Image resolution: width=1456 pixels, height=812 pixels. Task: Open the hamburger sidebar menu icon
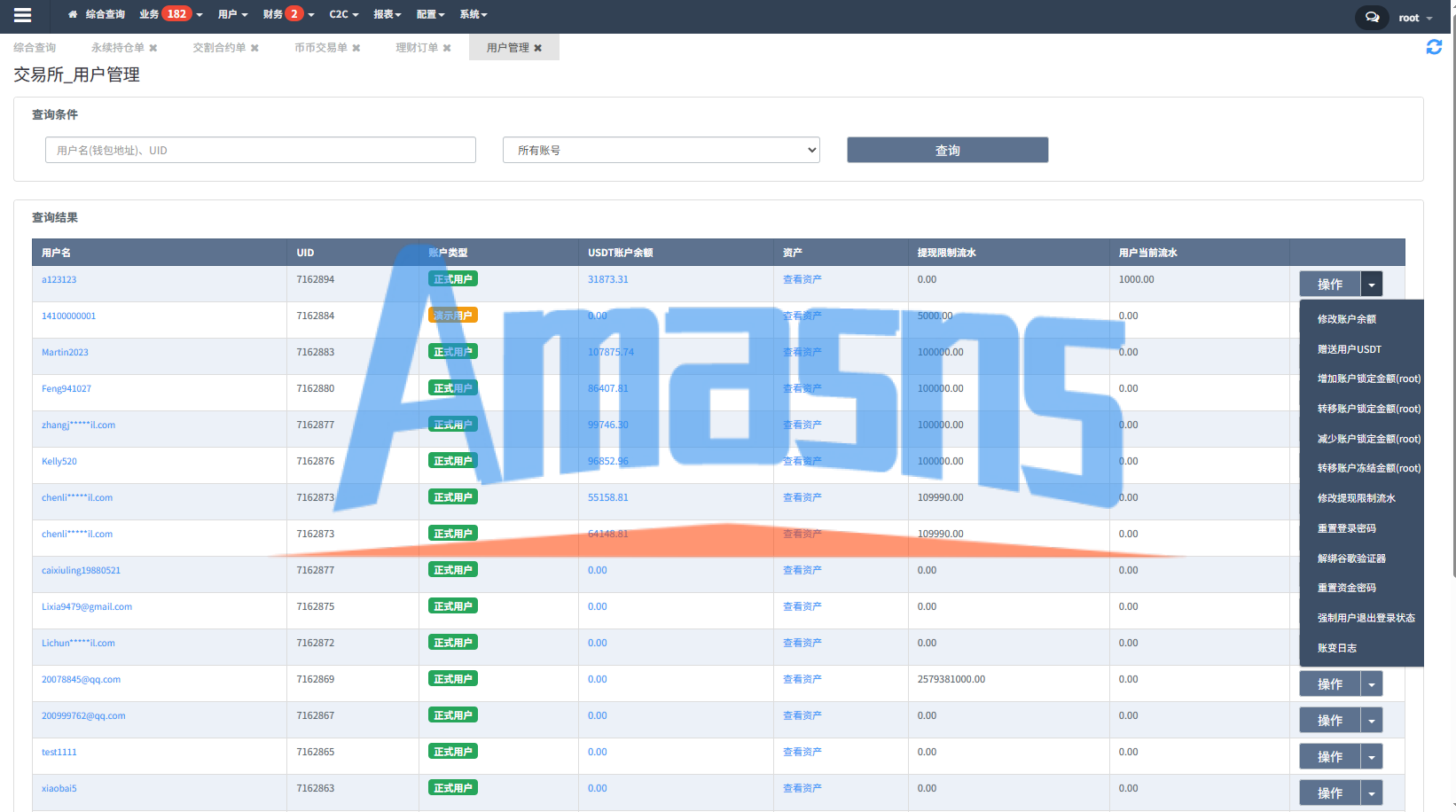(23, 15)
